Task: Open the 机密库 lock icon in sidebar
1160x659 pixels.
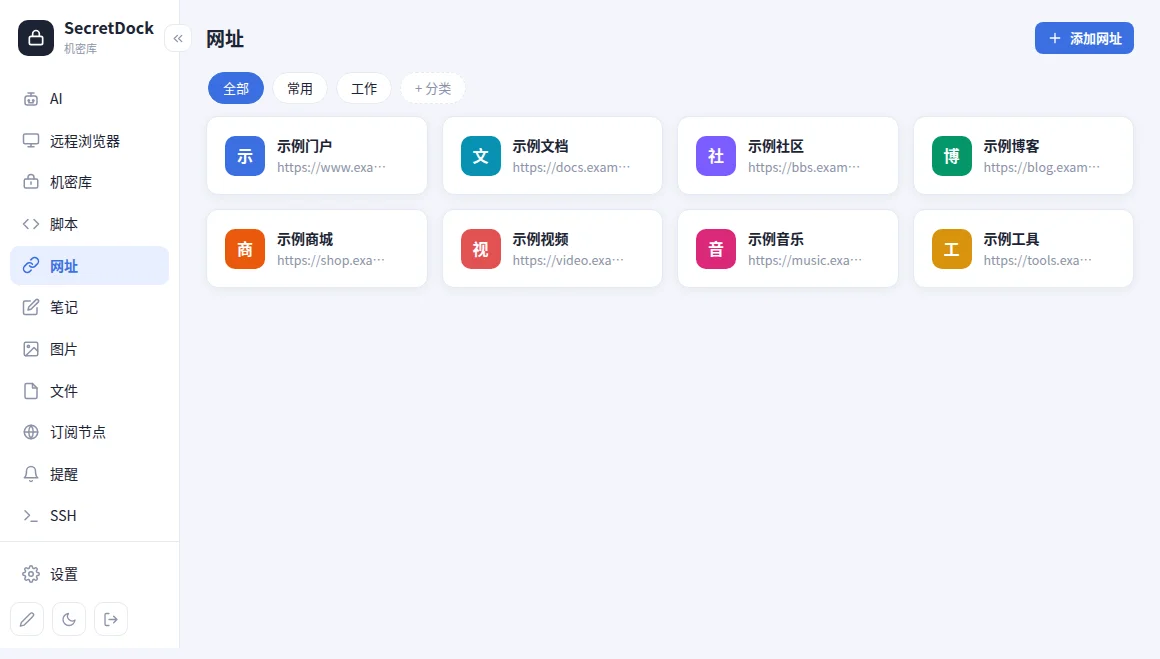Action: point(30,182)
